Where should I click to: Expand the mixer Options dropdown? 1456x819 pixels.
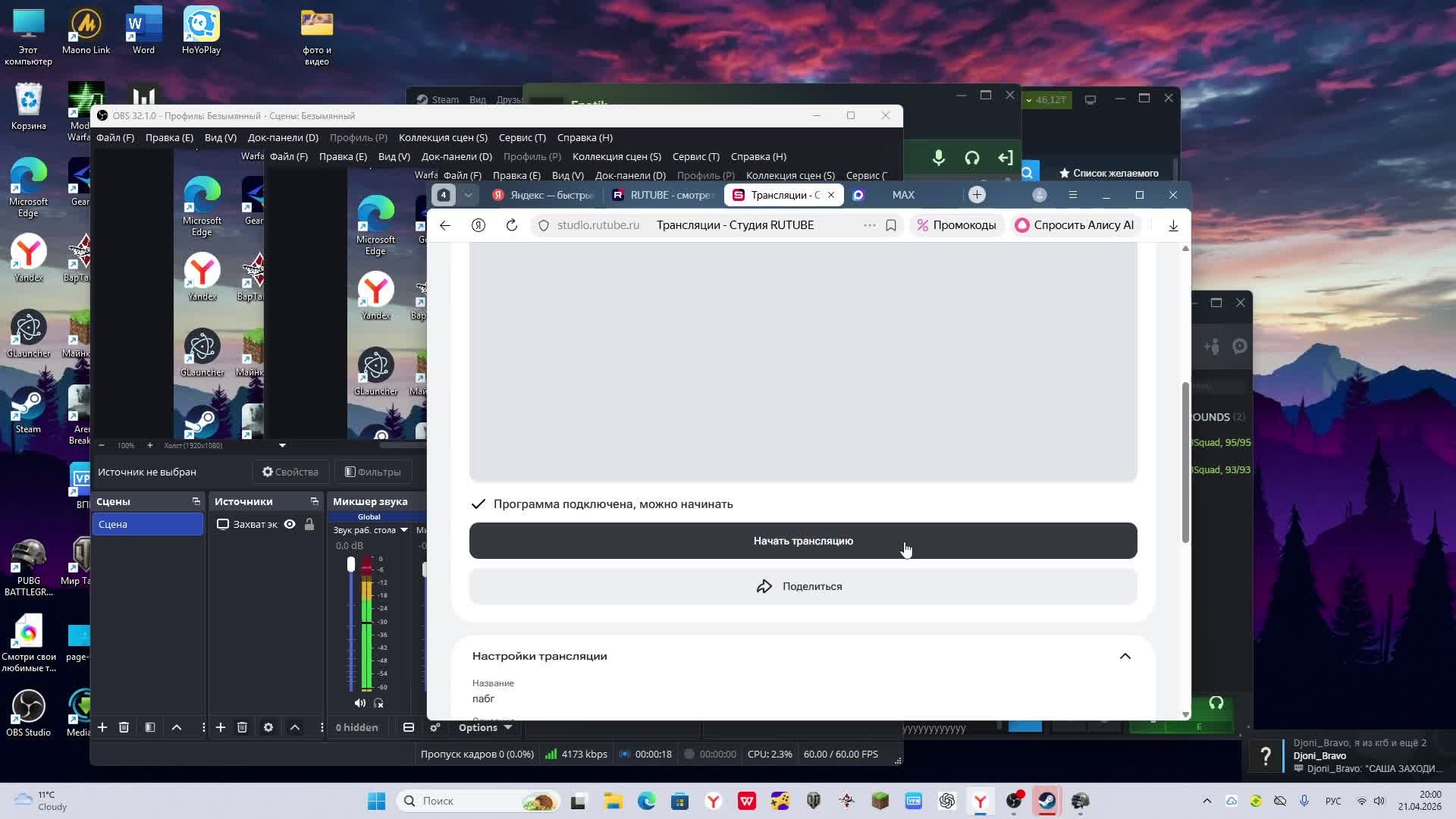[485, 727]
